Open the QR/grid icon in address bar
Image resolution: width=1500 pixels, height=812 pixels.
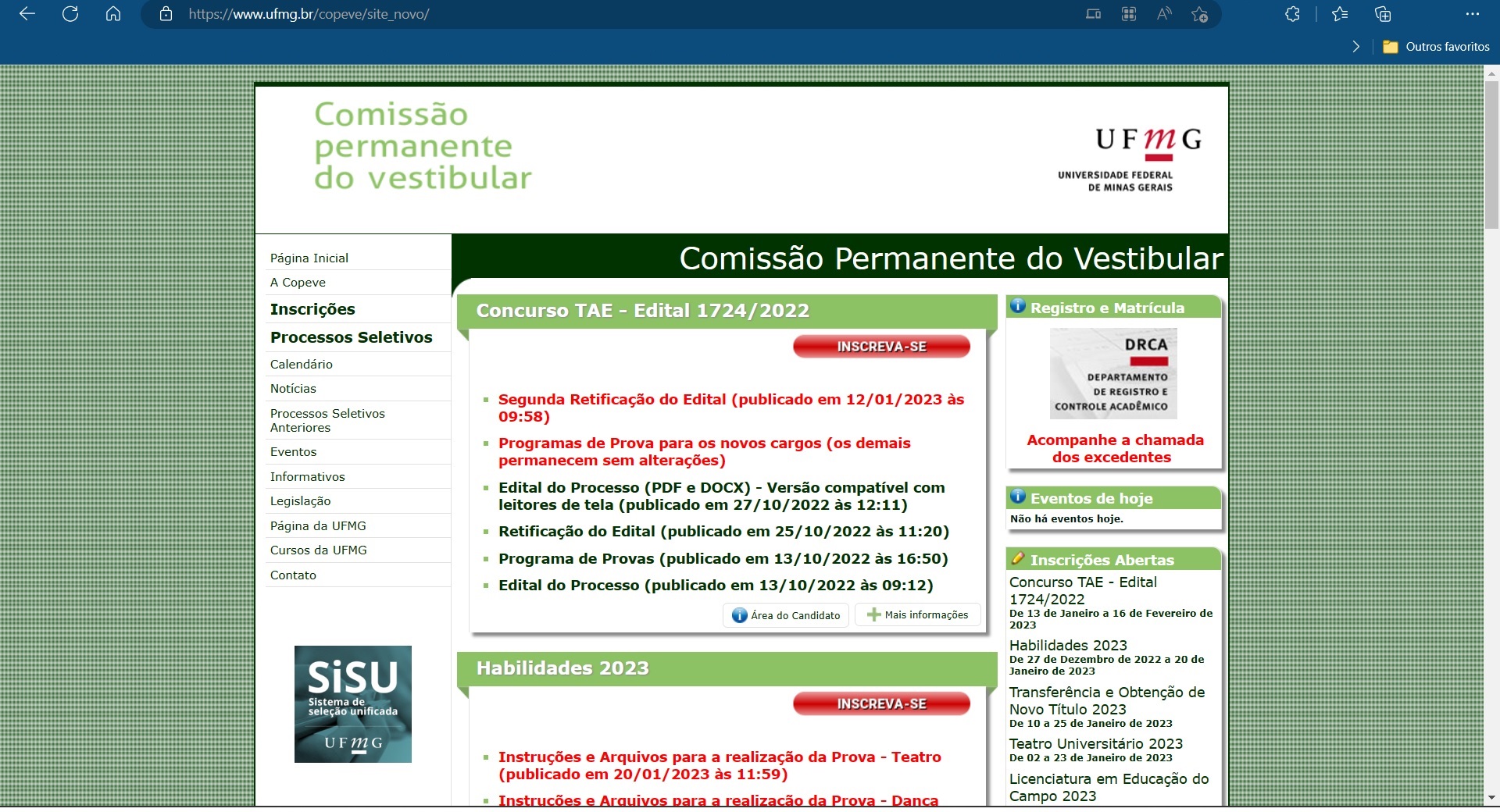(x=1129, y=14)
